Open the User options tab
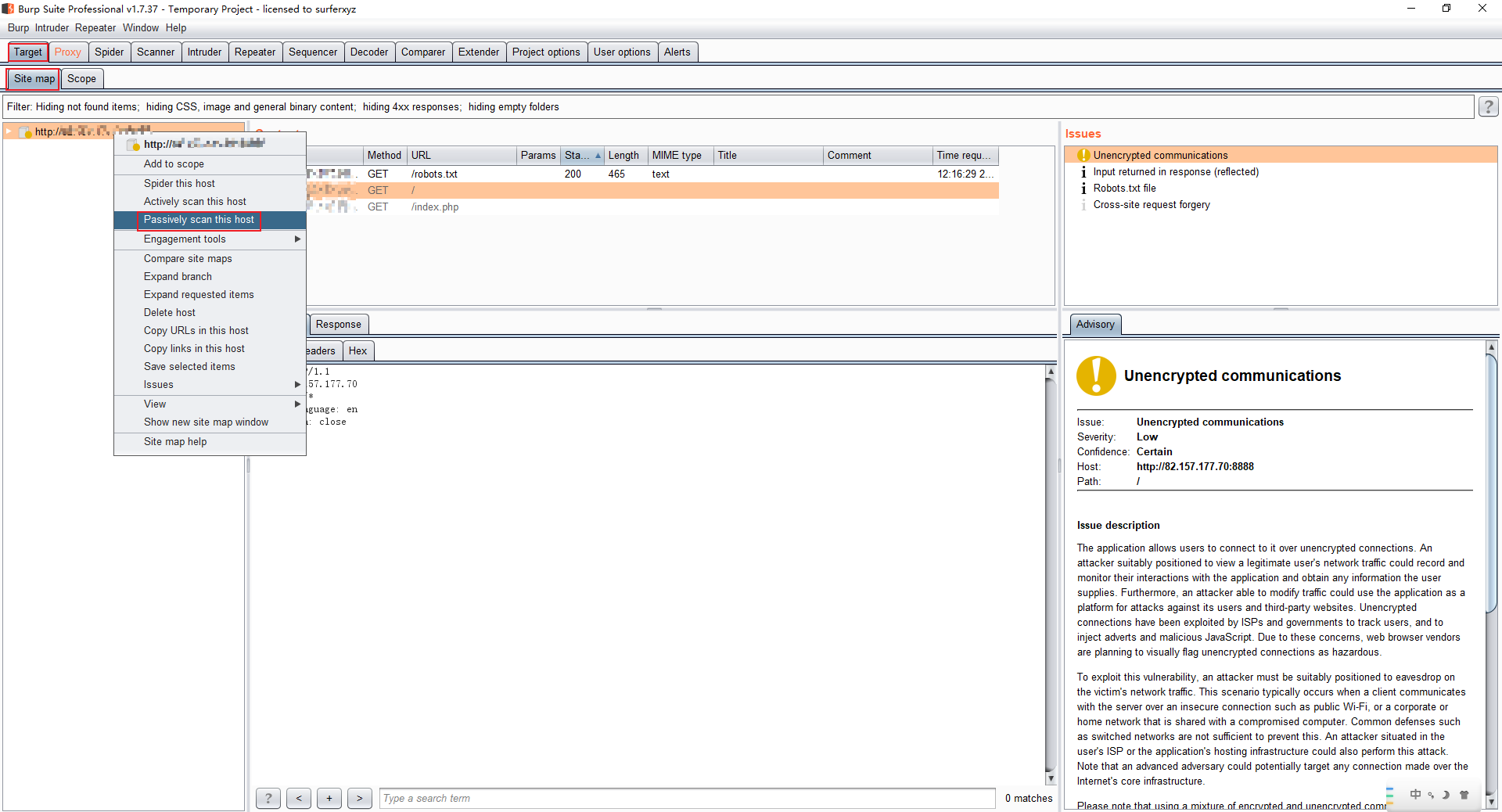The height and width of the screenshot is (812, 1502). click(x=622, y=52)
